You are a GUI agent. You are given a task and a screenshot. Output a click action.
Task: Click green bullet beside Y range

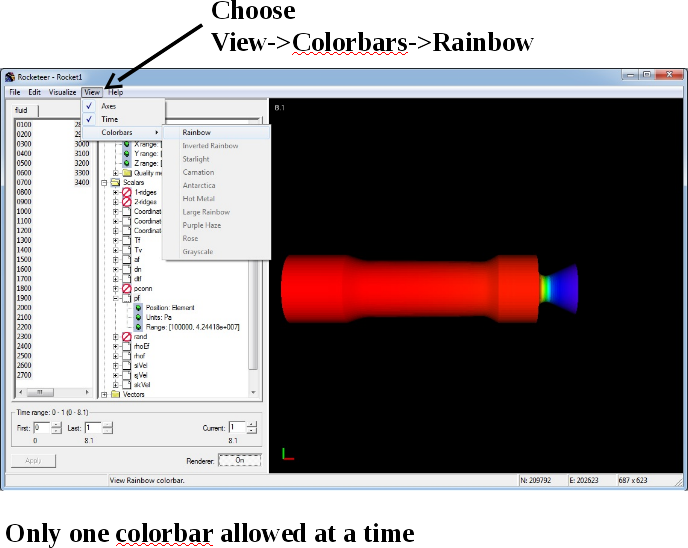[127, 154]
